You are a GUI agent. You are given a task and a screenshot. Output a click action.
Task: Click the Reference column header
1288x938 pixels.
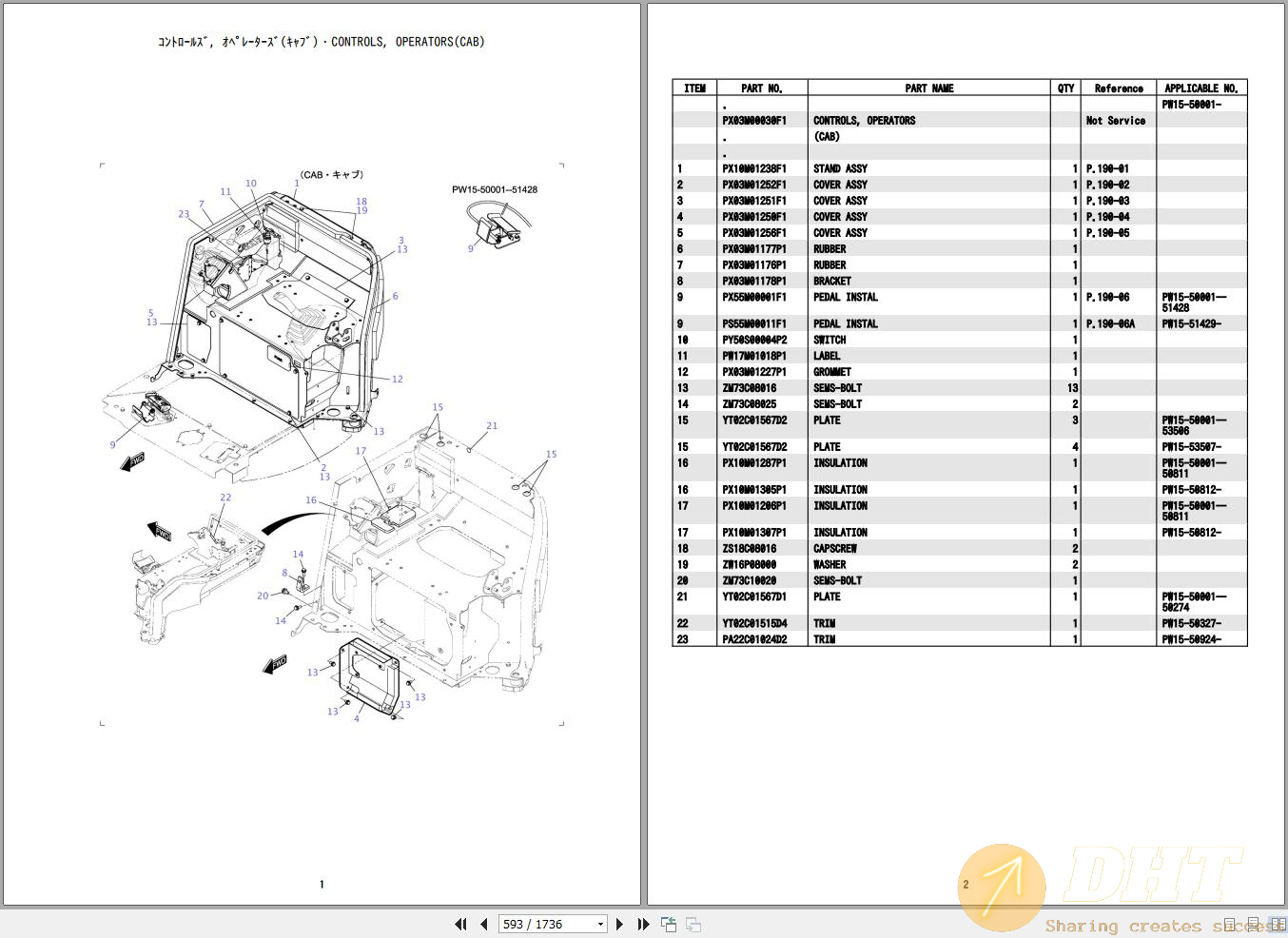point(1119,88)
